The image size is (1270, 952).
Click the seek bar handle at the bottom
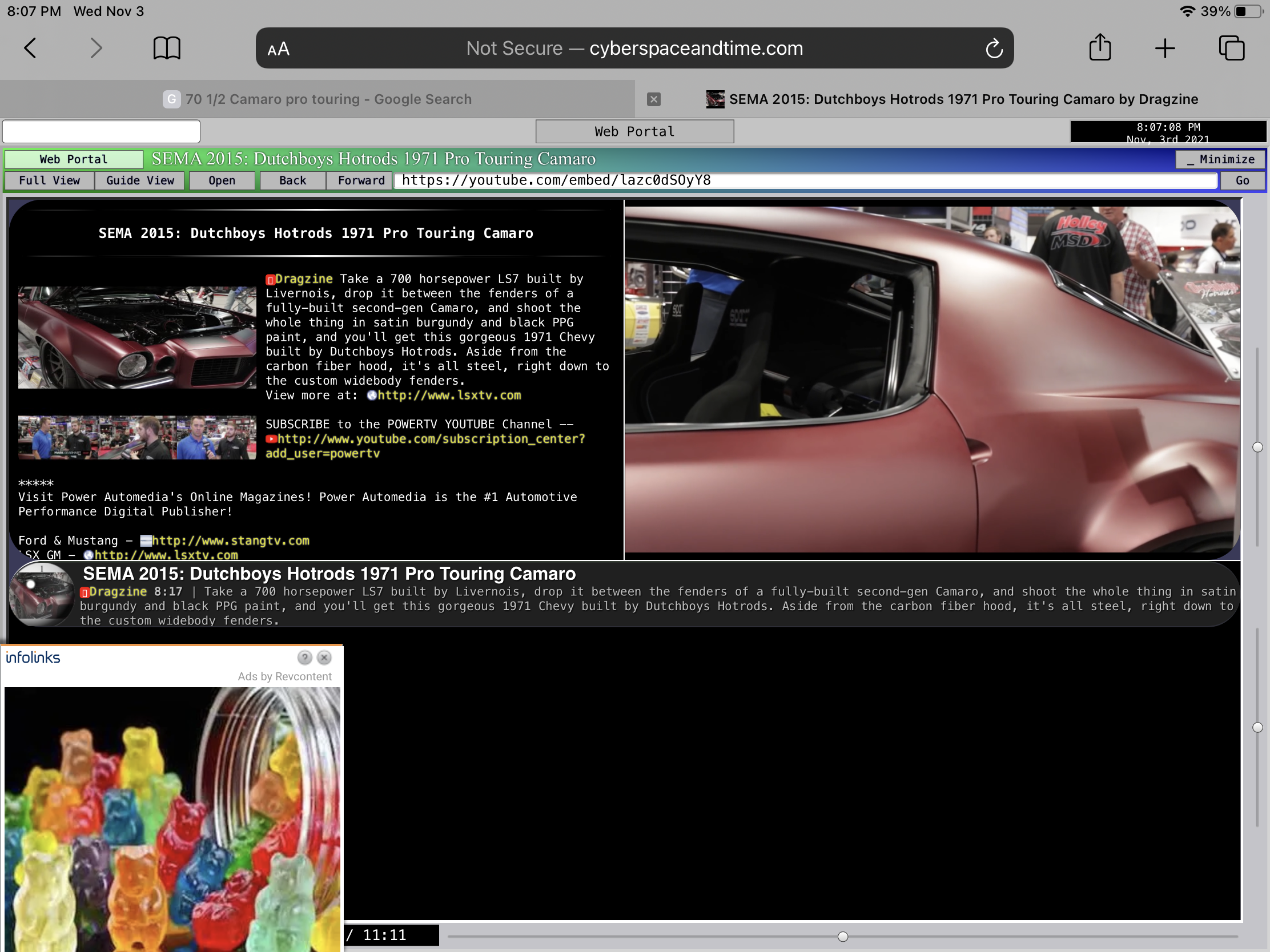click(x=843, y=937)
